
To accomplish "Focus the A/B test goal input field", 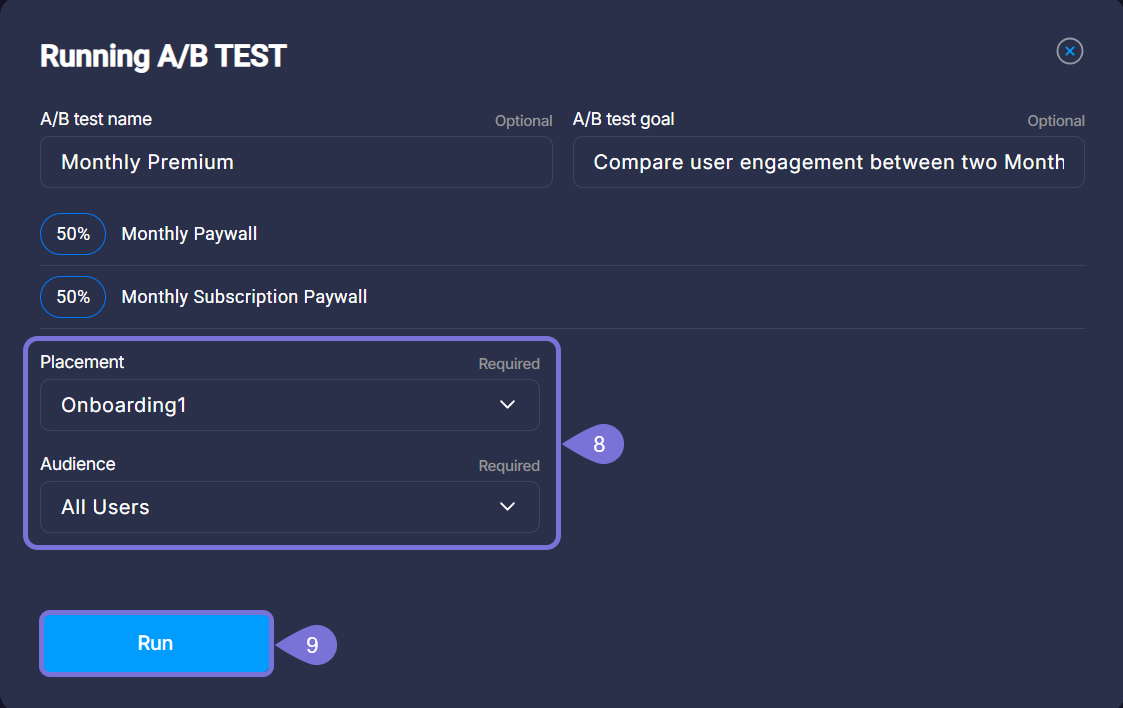I will [828, 162].
